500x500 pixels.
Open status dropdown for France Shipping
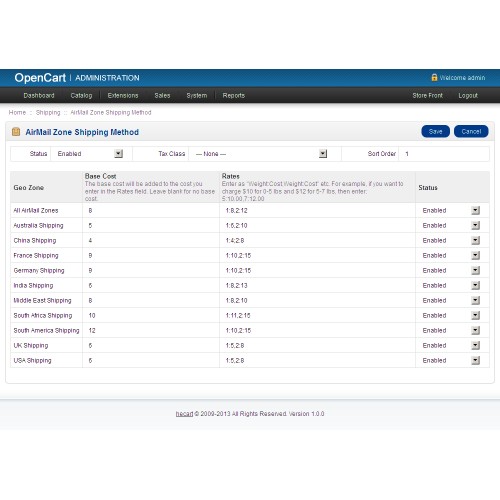[451, 255]
